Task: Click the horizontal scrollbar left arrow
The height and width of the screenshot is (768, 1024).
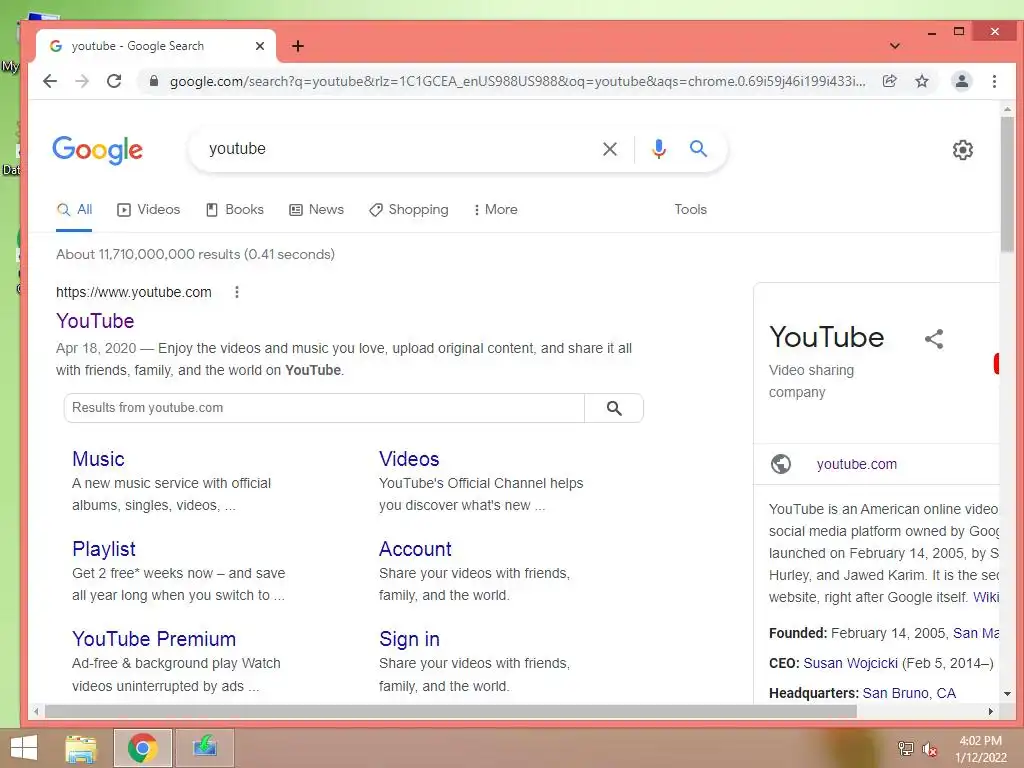Action: [36, 711]
